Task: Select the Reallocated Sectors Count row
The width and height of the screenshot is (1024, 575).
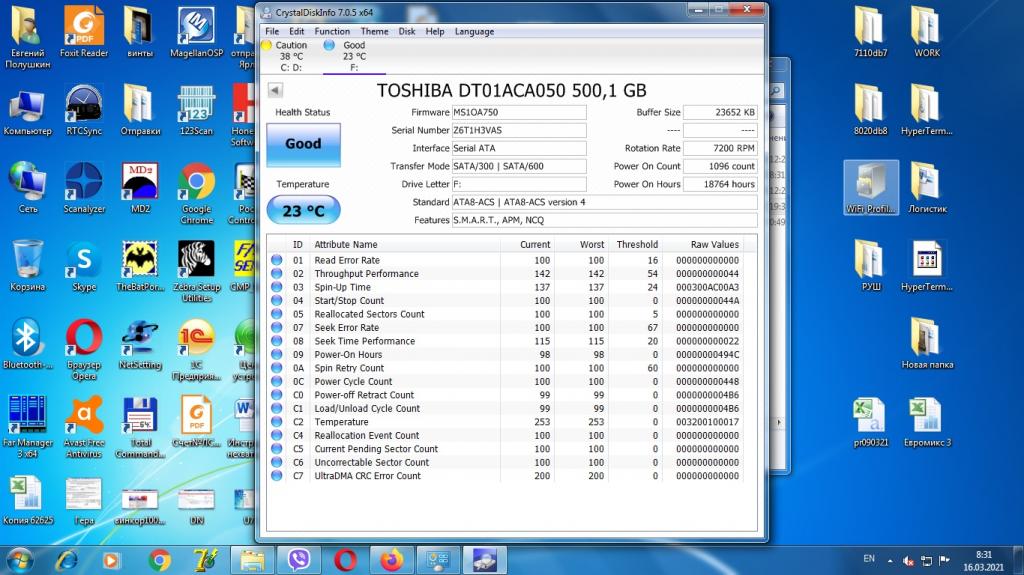Action: point(505,314)
